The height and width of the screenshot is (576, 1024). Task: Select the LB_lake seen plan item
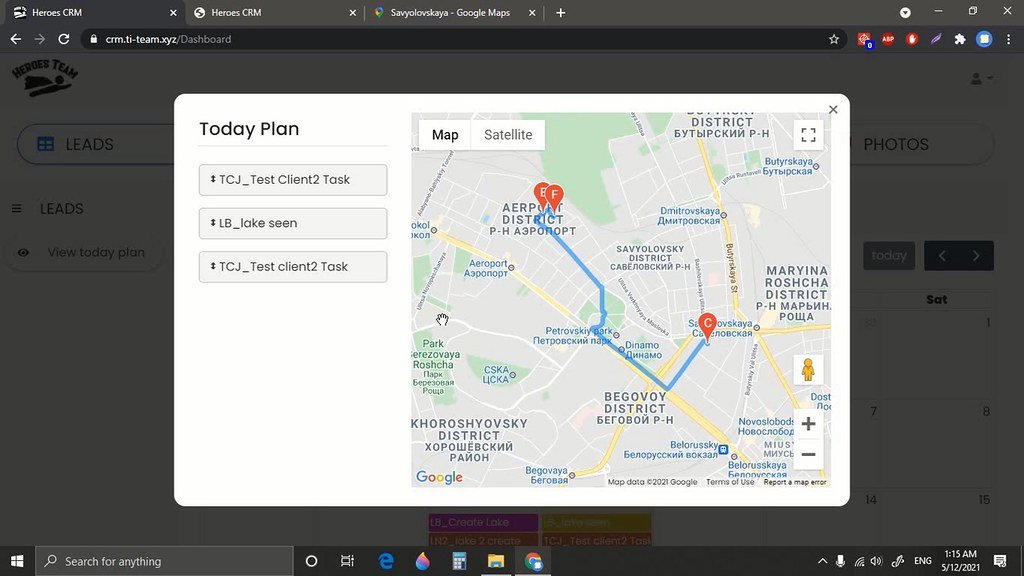[x=292, y=223]
